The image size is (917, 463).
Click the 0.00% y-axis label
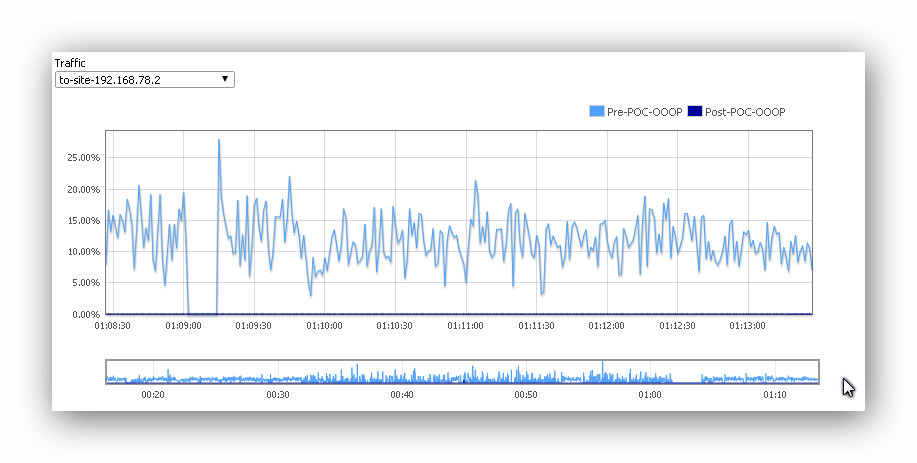pyautogui.click(x=85, y=315)
